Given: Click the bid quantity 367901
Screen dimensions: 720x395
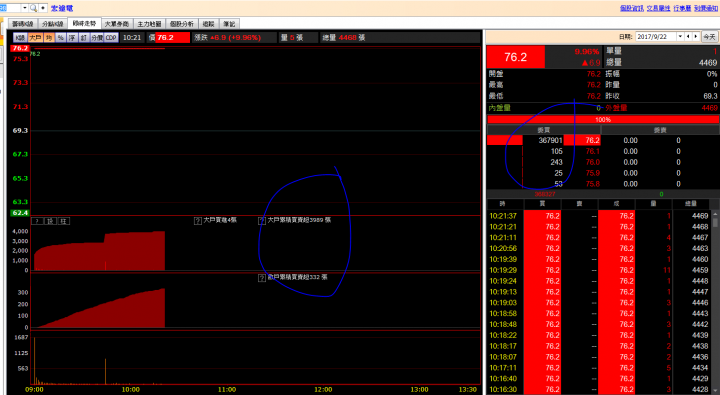Looking at the screenshot, I should pyautogui.click(x=550, y=141).
